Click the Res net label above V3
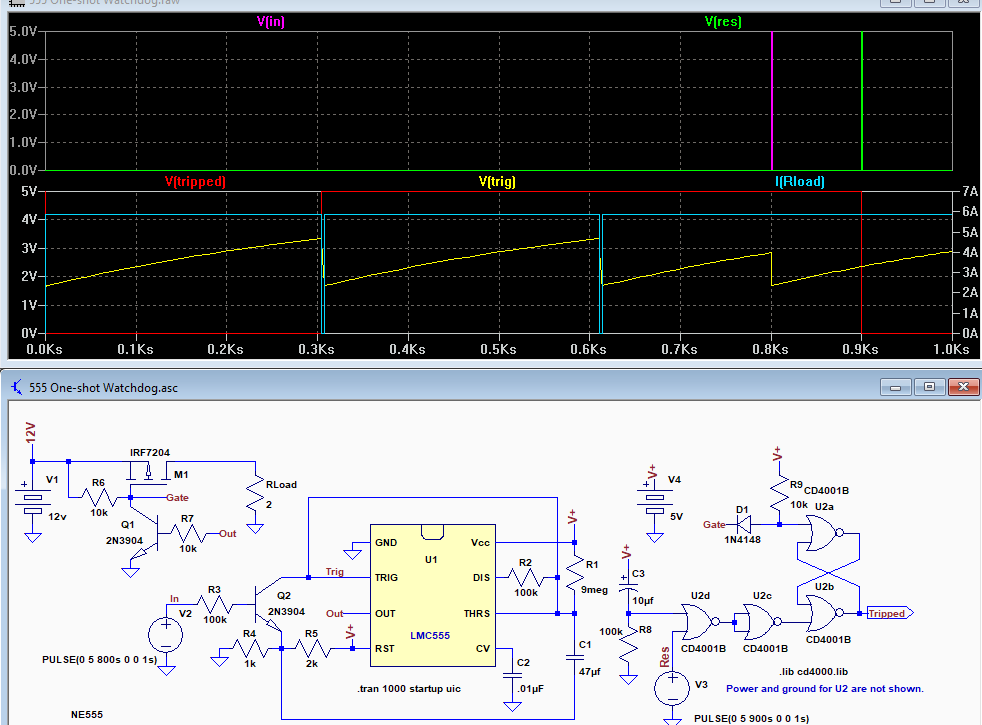Screen dimensions: 982x725 coord(664,656)
